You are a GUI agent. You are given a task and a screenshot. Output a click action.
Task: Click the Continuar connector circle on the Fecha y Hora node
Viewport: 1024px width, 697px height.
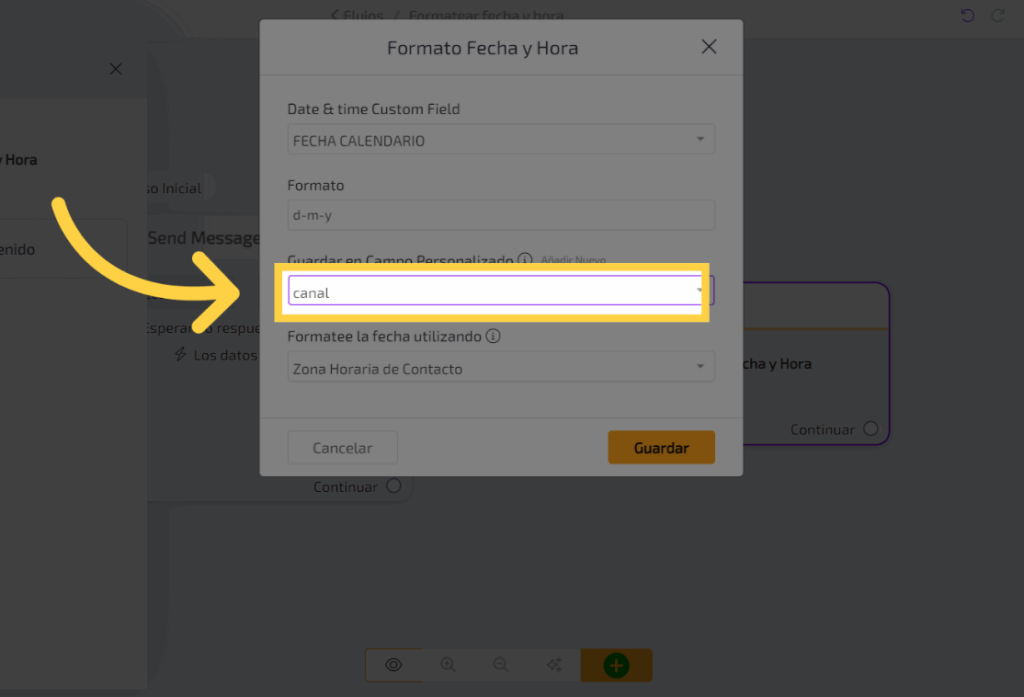tap(871, 429)
